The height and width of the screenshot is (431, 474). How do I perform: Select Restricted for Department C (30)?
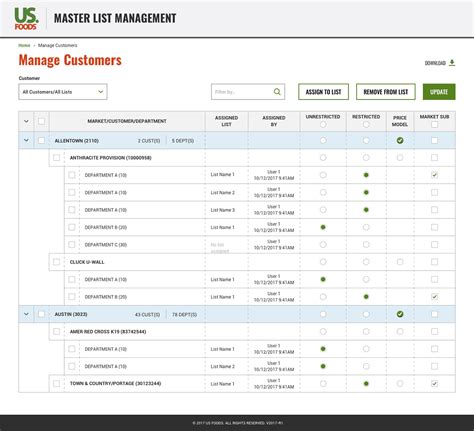pyautogui.click(x=366, y=245)
